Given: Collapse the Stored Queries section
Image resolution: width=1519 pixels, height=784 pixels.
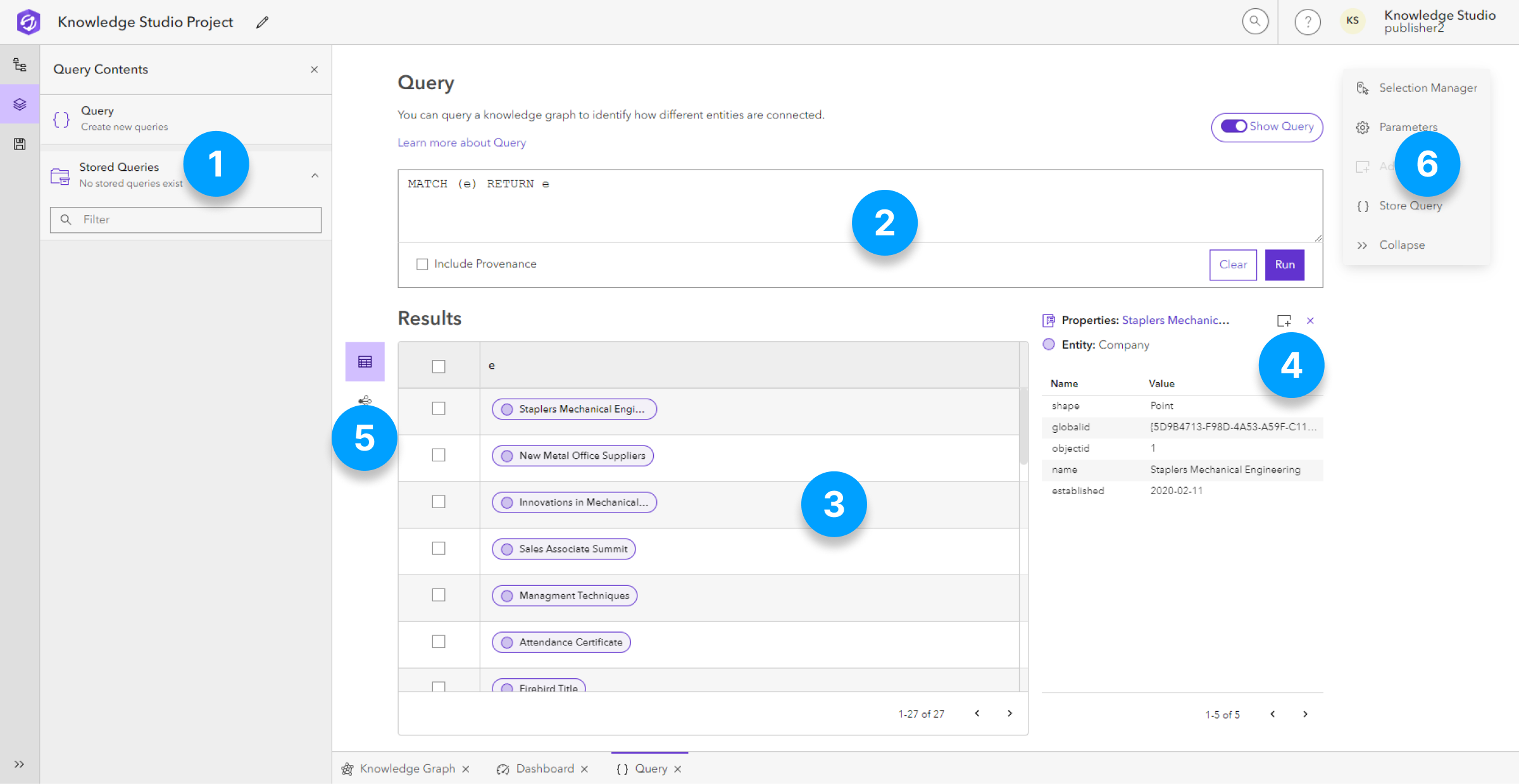Looking at the screenshot, I should coord(315,175).
